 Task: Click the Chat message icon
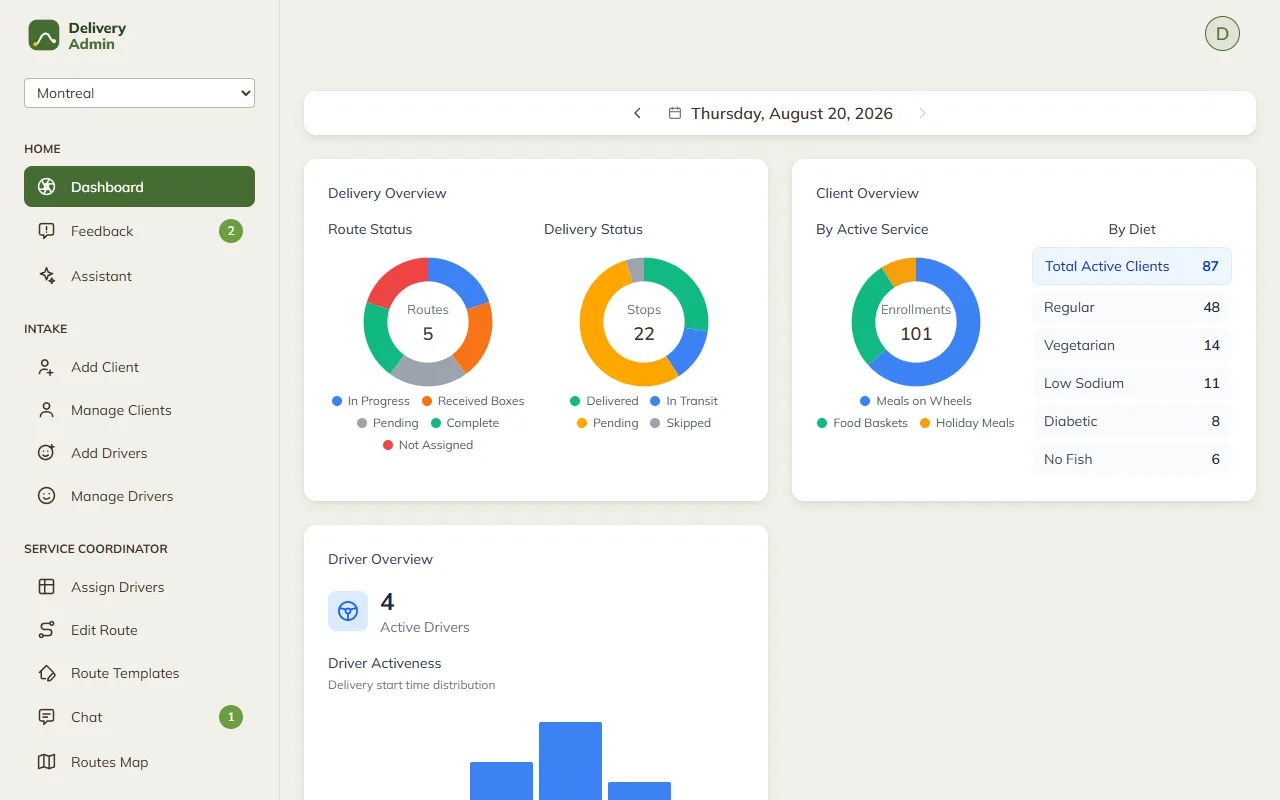[x=46, y=717]
